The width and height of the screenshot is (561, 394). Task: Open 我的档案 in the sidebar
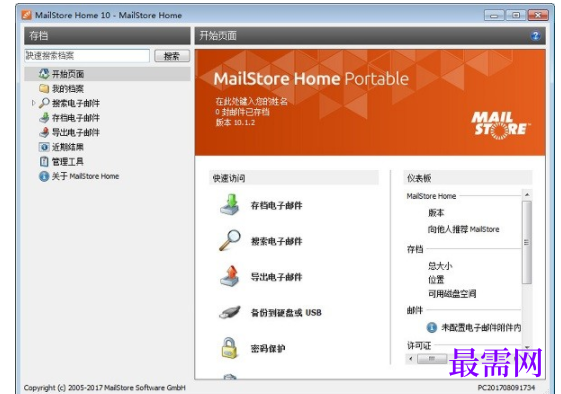click(x=68, y=89)
